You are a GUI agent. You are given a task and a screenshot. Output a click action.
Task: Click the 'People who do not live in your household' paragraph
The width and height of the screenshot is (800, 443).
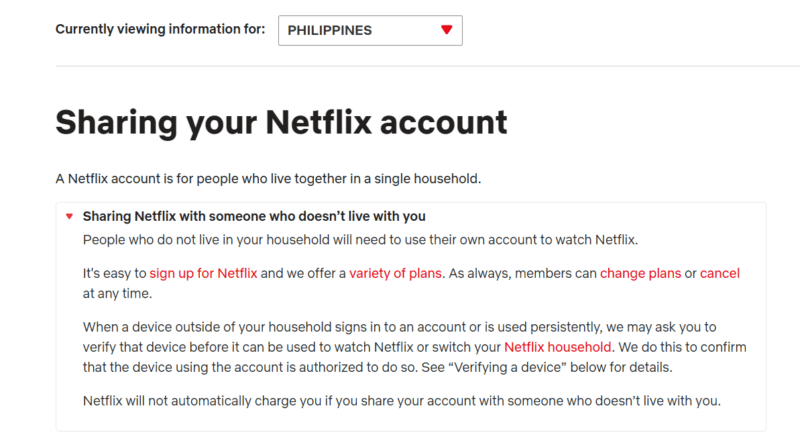coord(359,240)
